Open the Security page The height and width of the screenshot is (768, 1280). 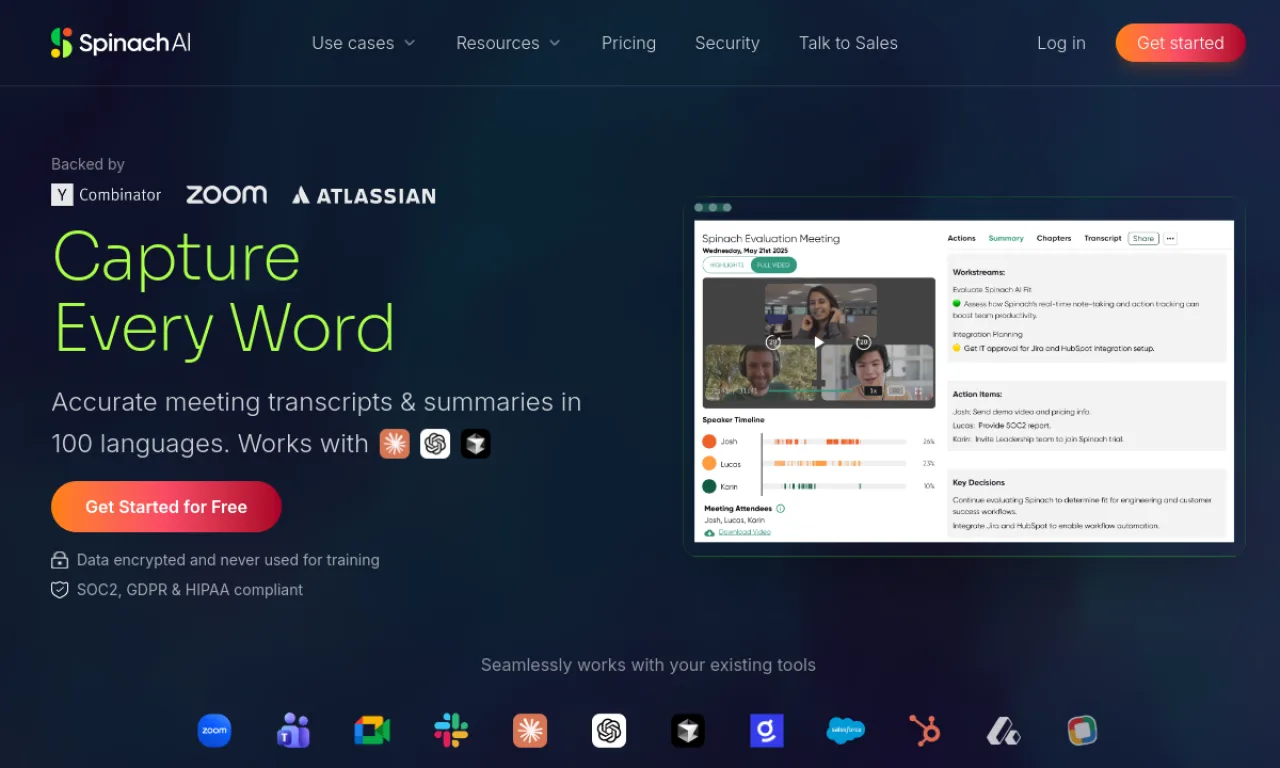click(727, 43)
